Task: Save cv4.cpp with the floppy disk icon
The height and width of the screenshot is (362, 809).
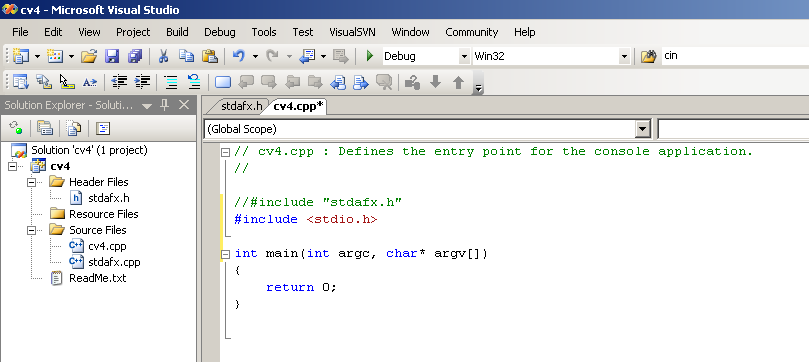Action: click(x=112, y=56)
